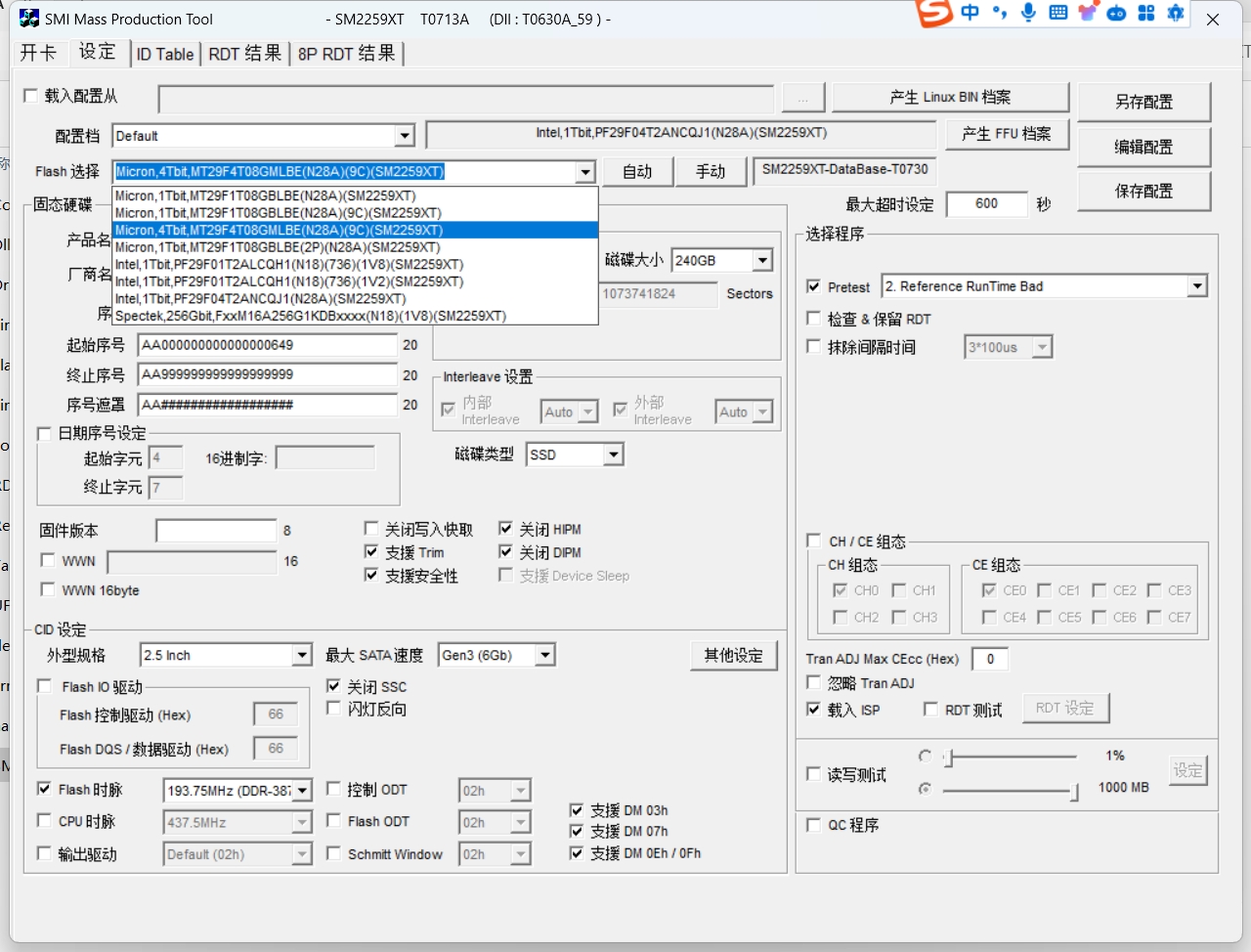Toggle the Pretest checkbox
Screen dimensions: 1251x952
click(x=814, y=286)
